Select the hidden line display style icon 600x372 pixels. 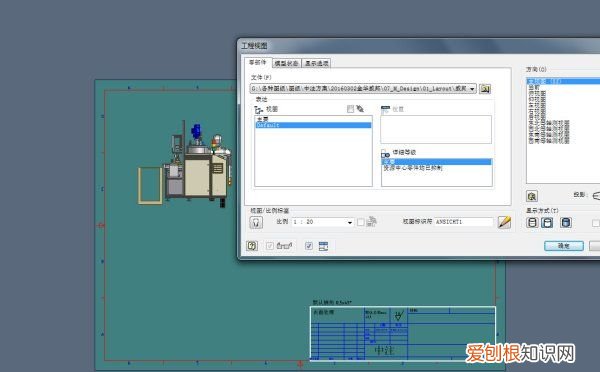[532, 222]
